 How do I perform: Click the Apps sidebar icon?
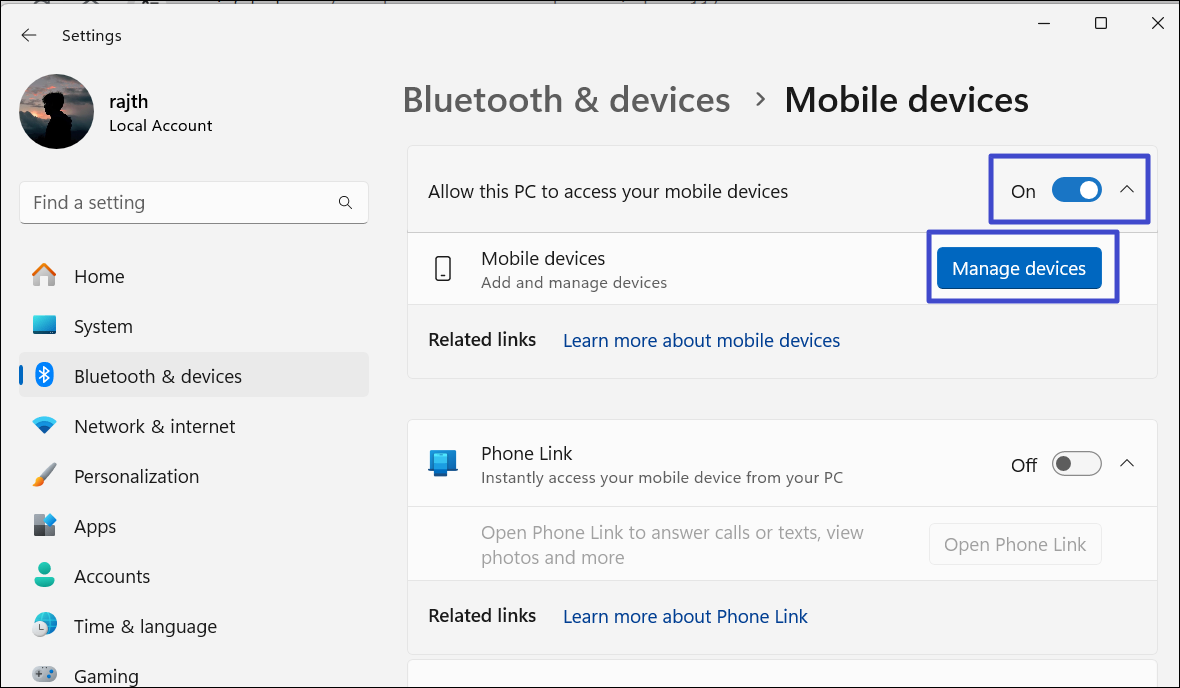click(44, 526)
